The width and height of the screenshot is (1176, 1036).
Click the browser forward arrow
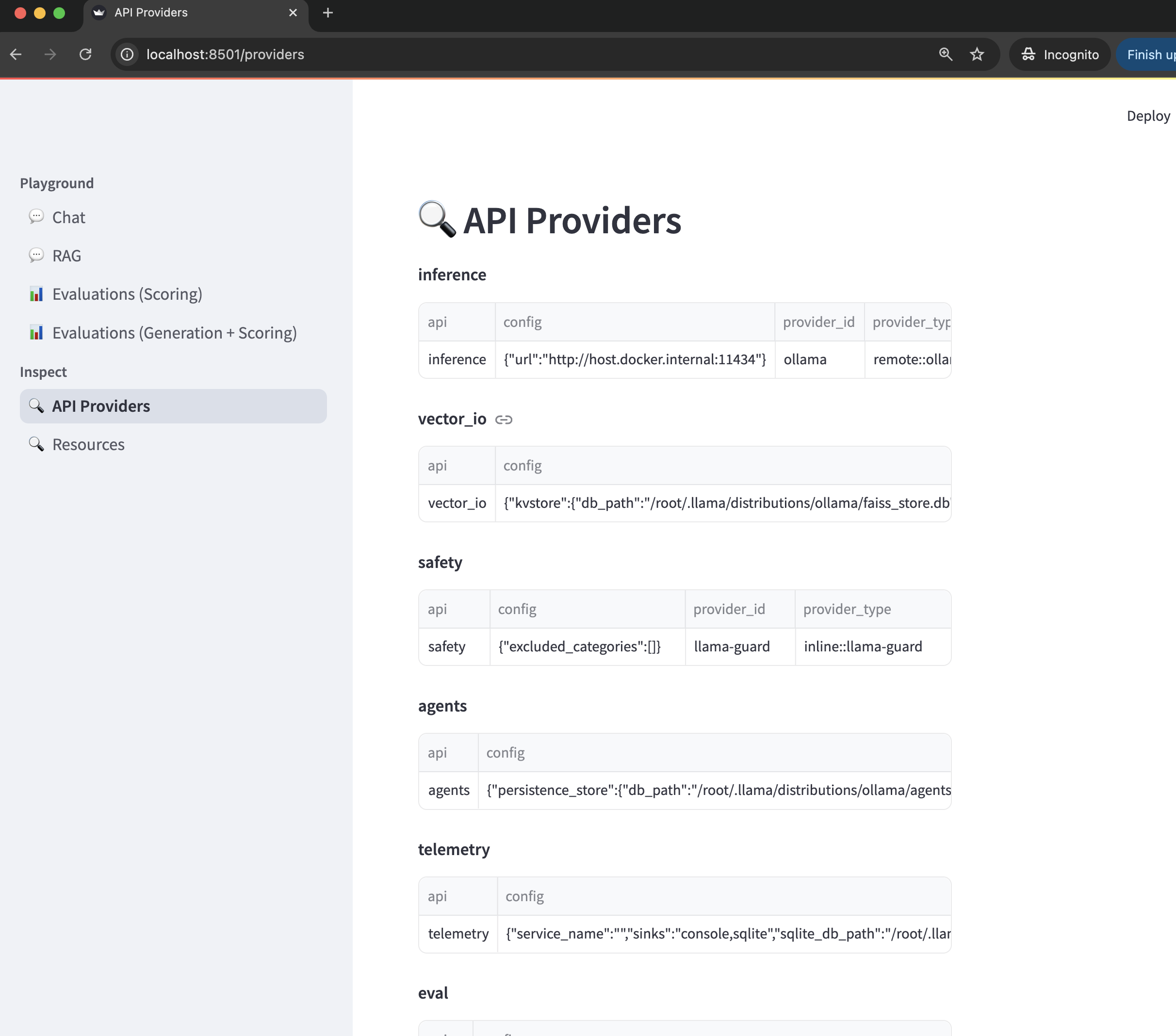50,55
